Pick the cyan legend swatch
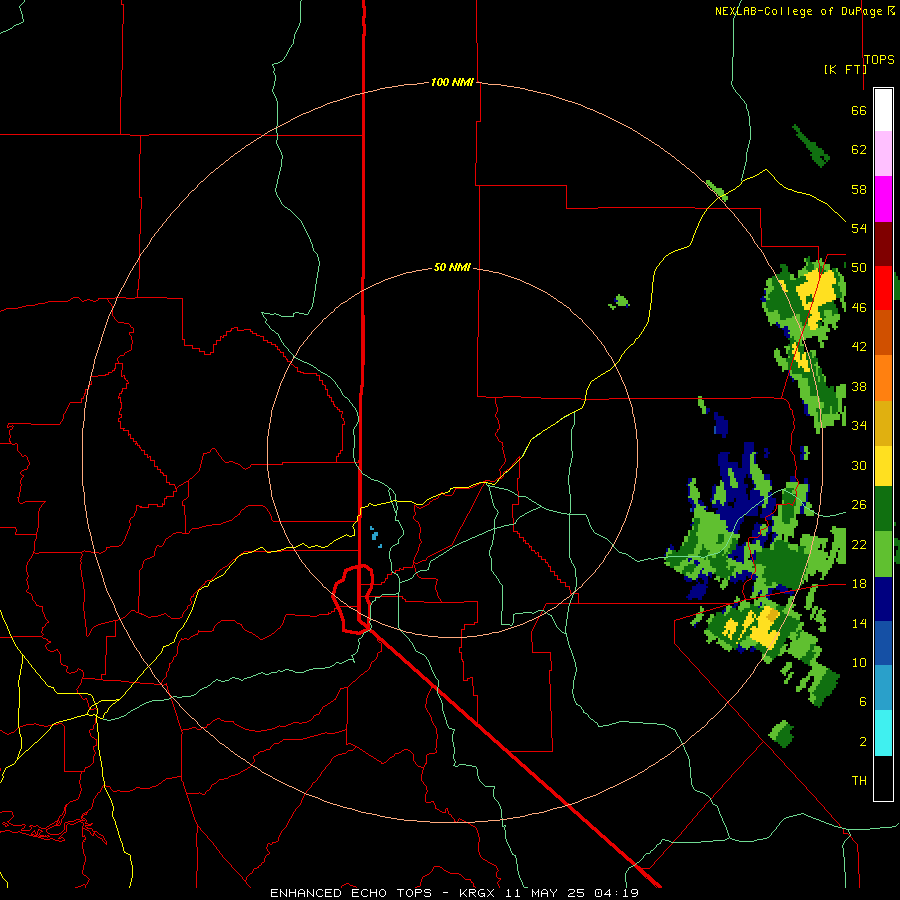This screenshot has width=900, height=900. [883, 733]
